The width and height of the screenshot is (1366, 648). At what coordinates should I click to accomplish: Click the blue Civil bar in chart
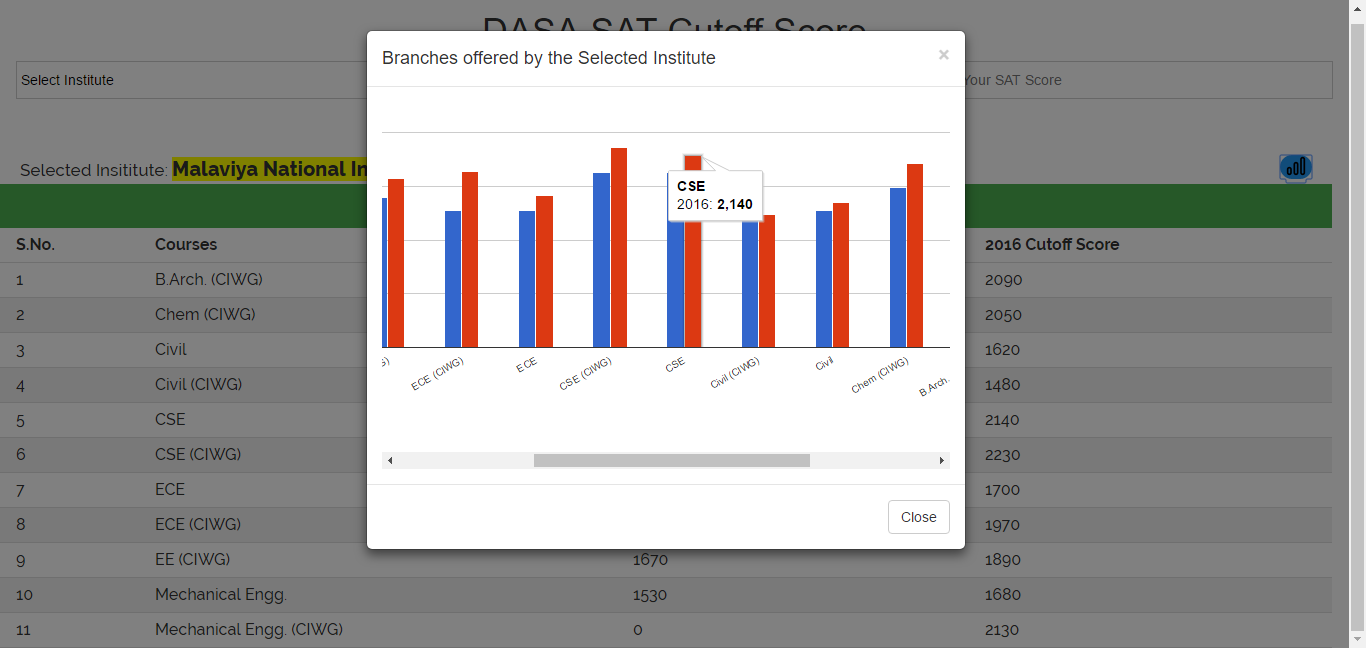[824, 279]
